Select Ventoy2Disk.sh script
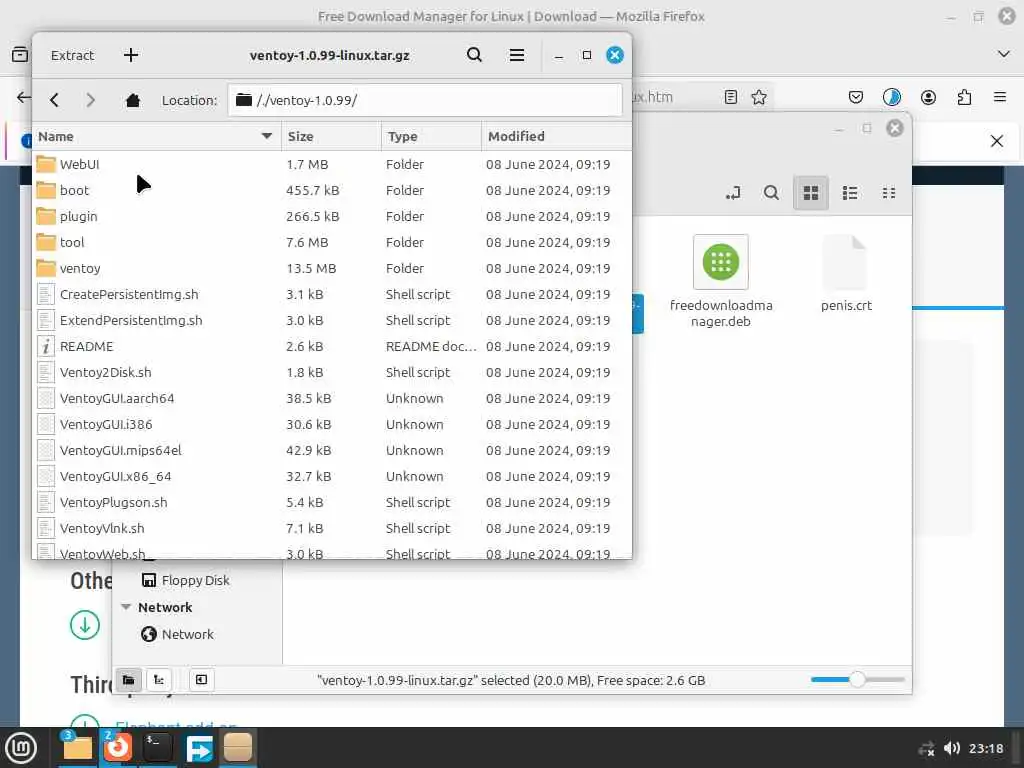 tap(332, 372)
